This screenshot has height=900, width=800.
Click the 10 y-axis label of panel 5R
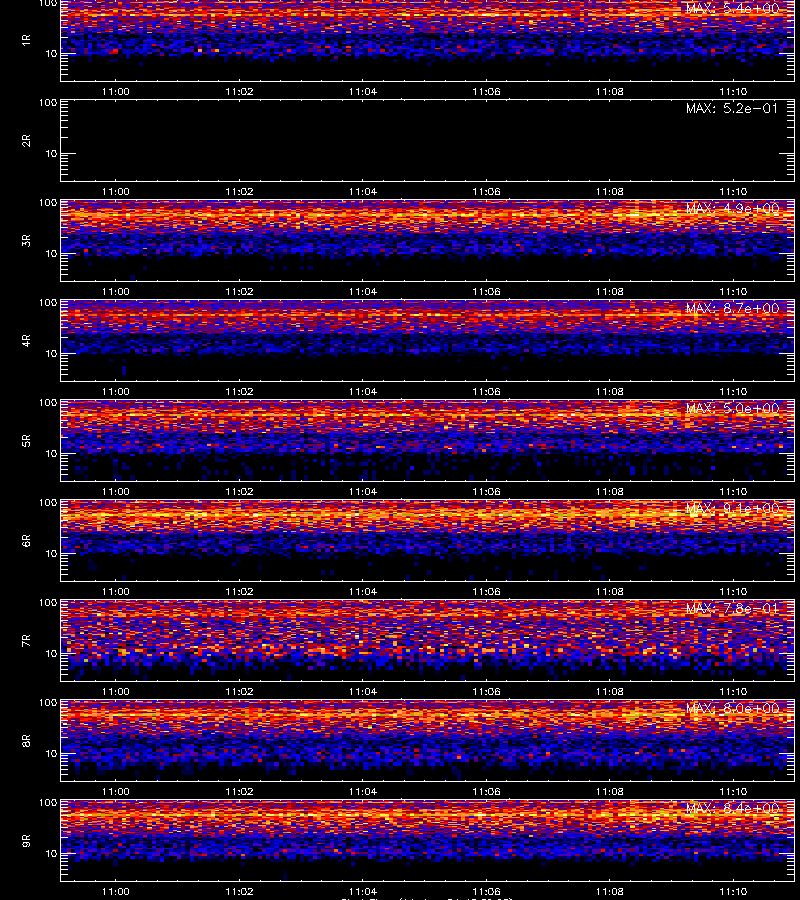(51, 453)
